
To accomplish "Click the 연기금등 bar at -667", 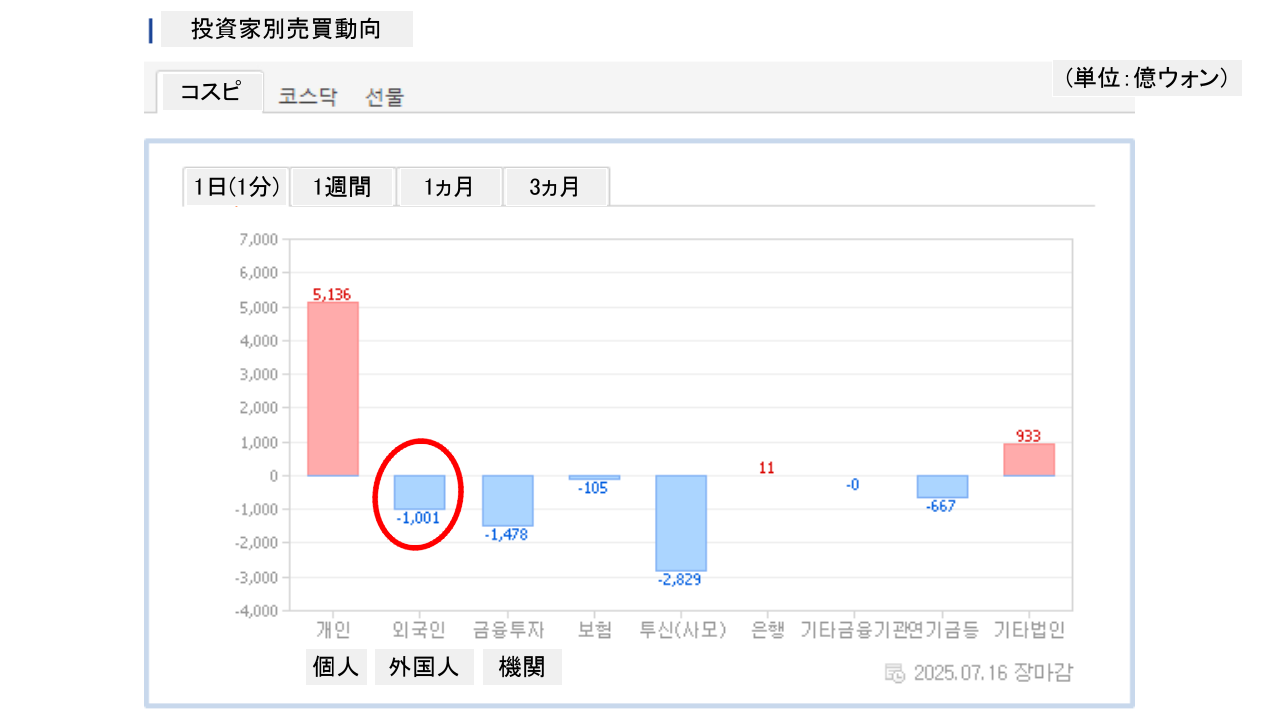I will tap(942, 486).
